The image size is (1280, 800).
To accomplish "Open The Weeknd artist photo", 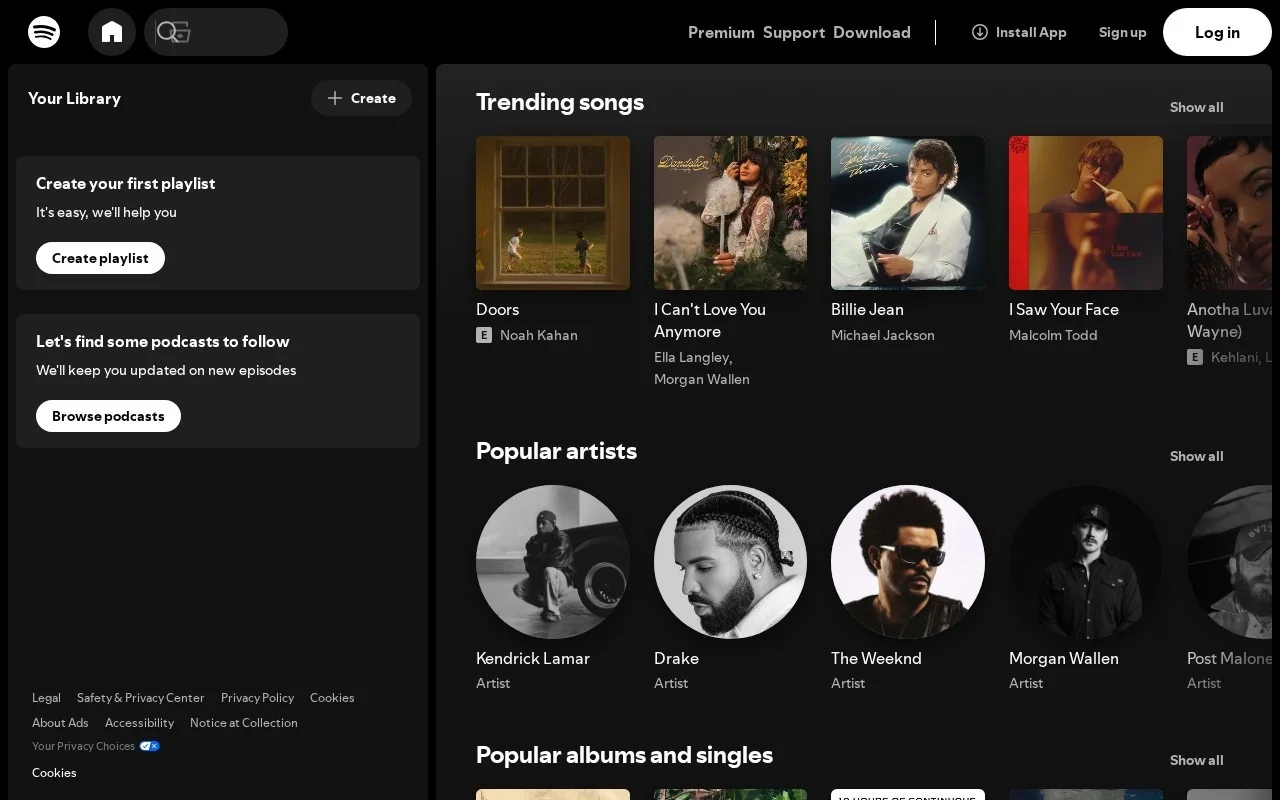I will 908,562.
